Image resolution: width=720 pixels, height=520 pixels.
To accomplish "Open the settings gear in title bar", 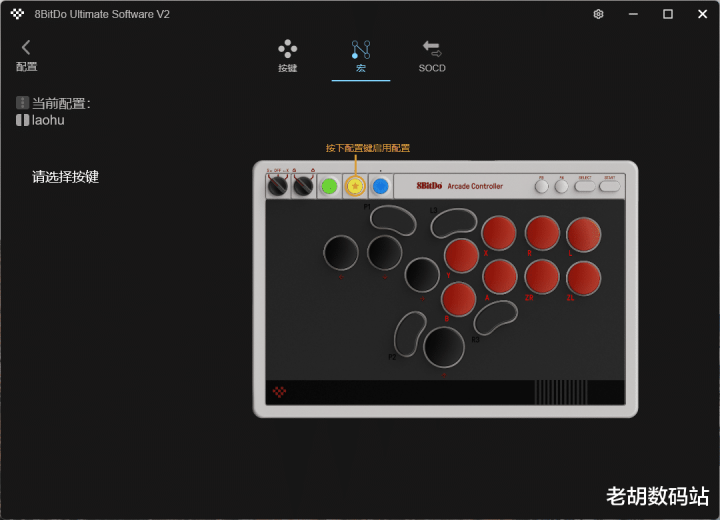I will click(x=598, y=14).
